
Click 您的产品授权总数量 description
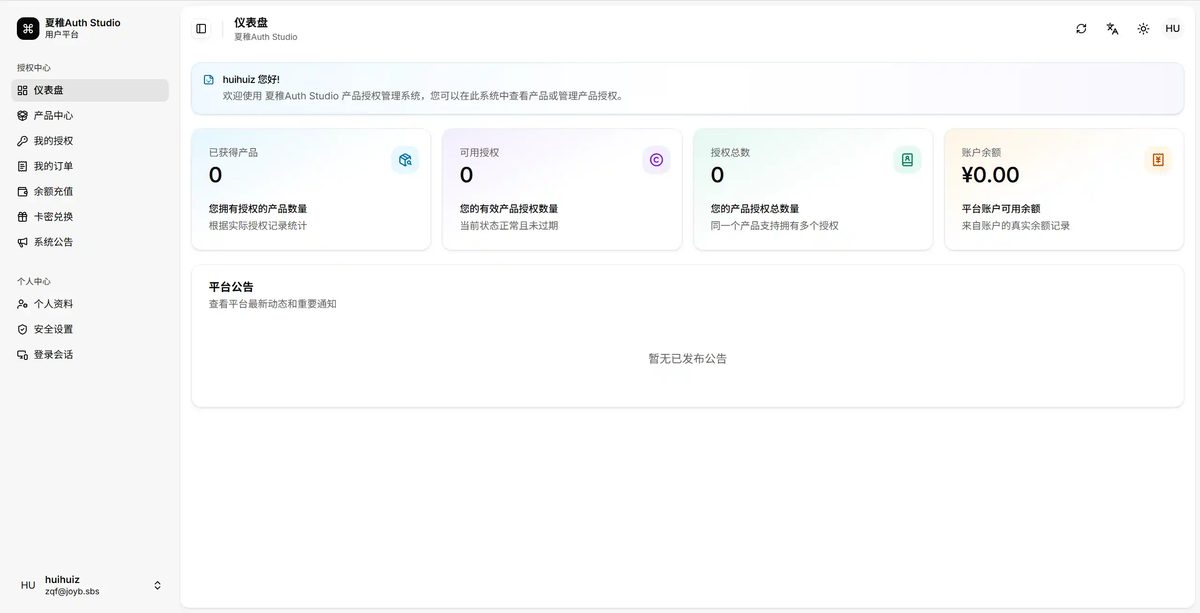point(755,209)
